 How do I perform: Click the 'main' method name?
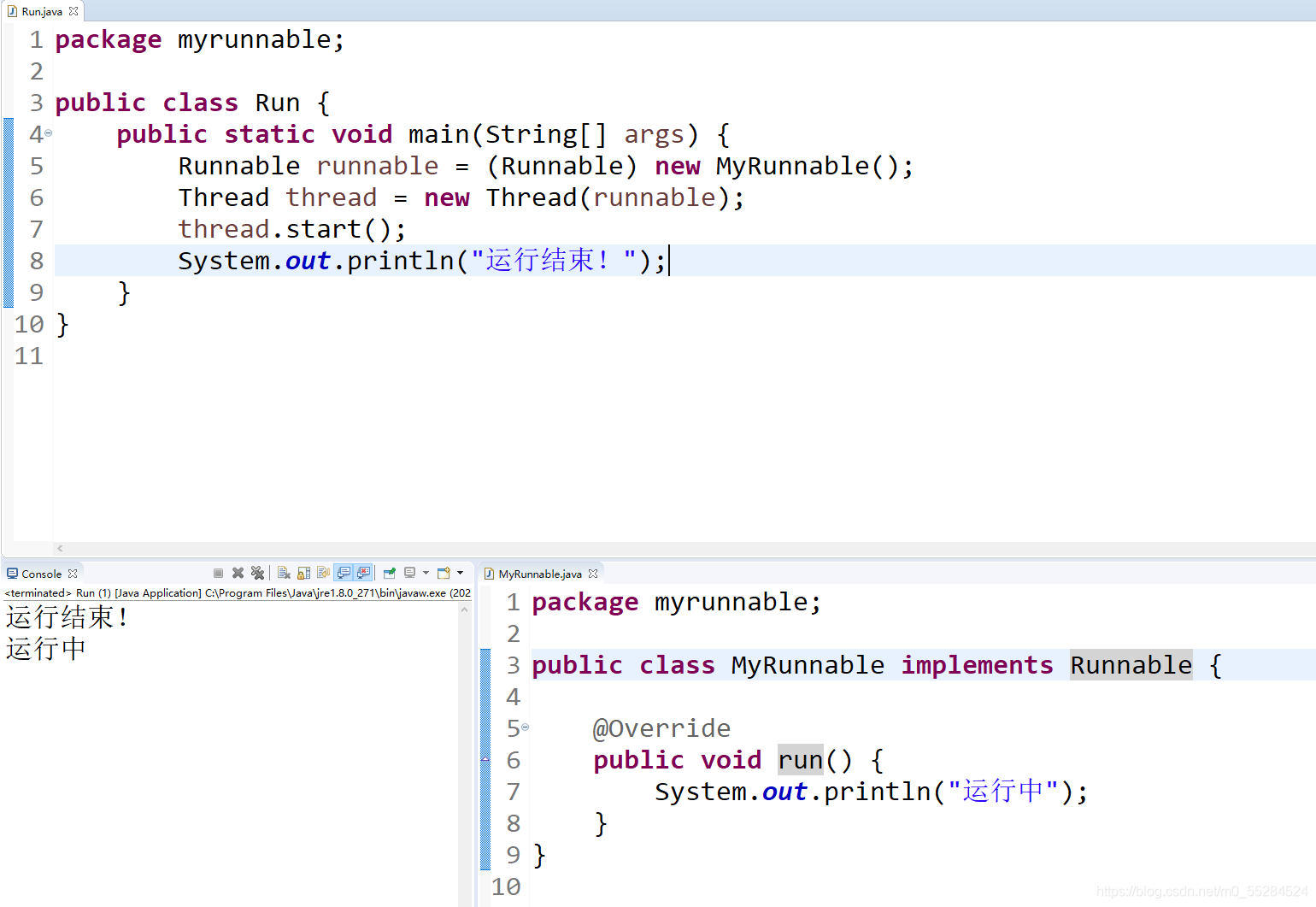coord(439,134)
